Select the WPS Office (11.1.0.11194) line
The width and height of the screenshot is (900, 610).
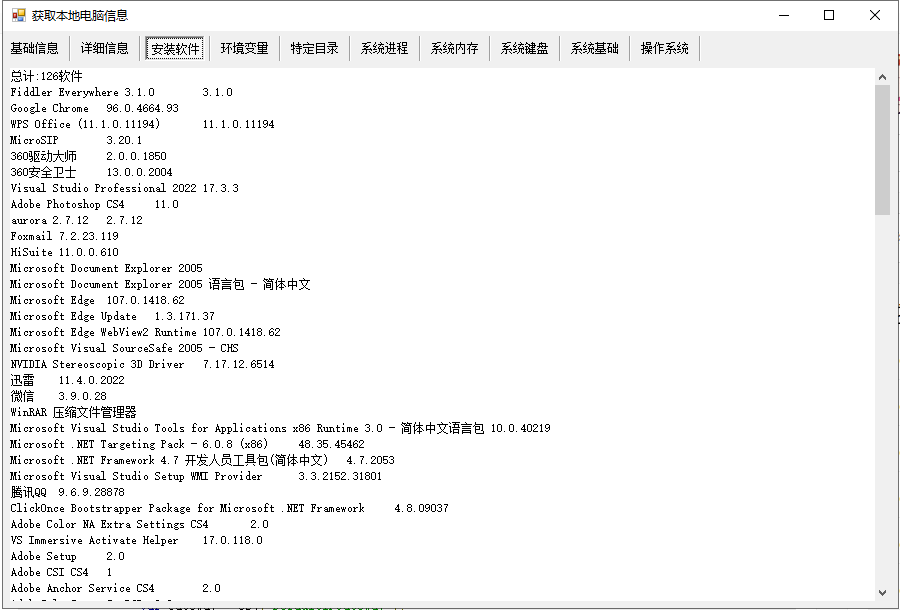pyautogui.click(x=142, y=125)
